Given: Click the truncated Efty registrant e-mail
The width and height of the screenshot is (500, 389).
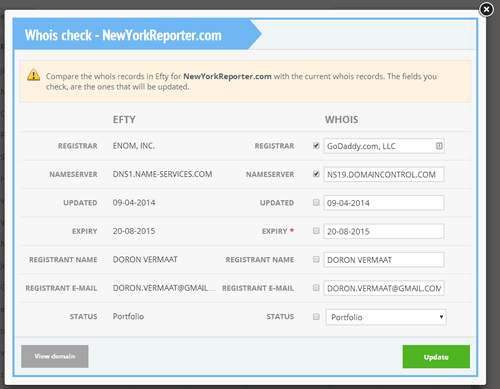Looking at the screenshot, I should (x=164, y=288).
